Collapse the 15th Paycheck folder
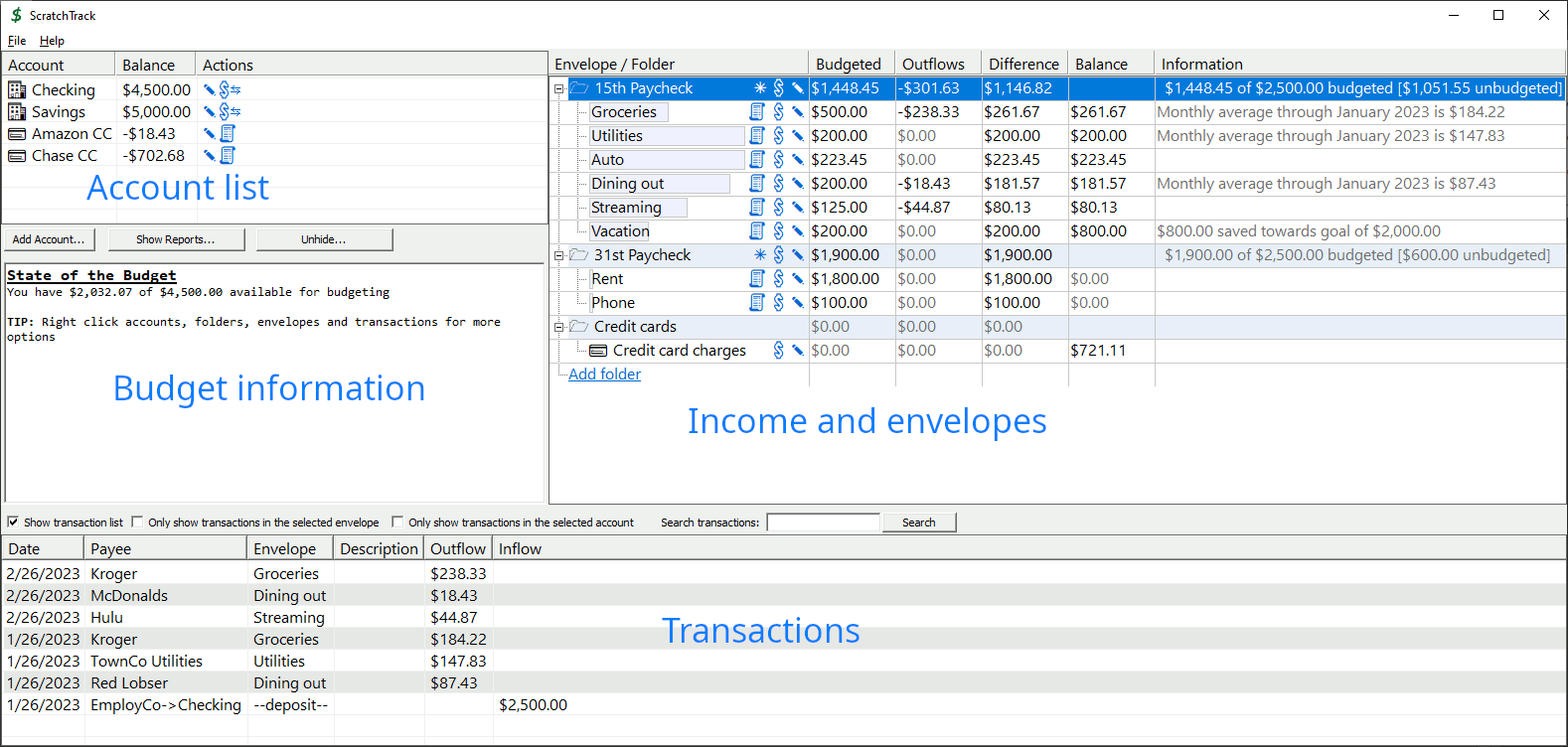The width and height of the screenshot is (1568, 747). (558, 88)
